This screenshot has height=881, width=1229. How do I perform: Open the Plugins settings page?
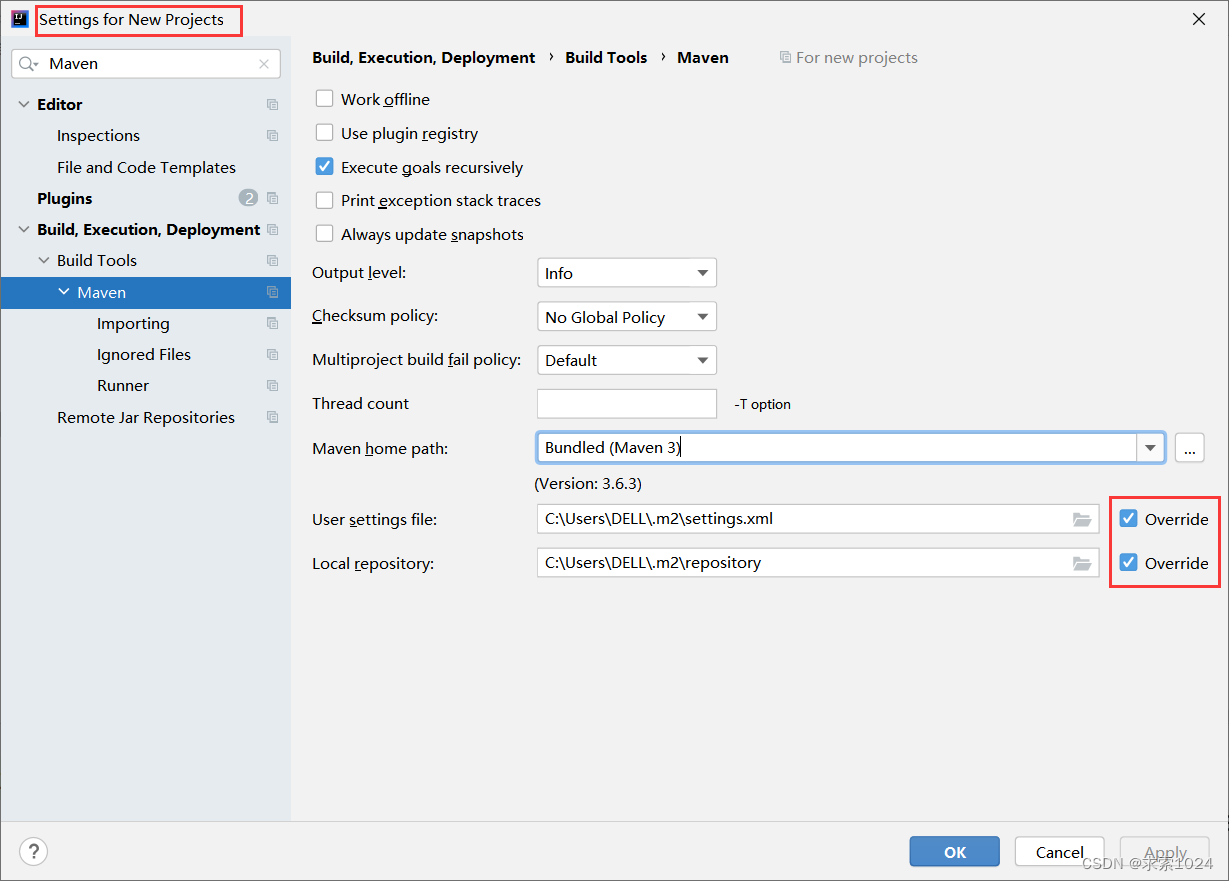[x=64, y=199]
